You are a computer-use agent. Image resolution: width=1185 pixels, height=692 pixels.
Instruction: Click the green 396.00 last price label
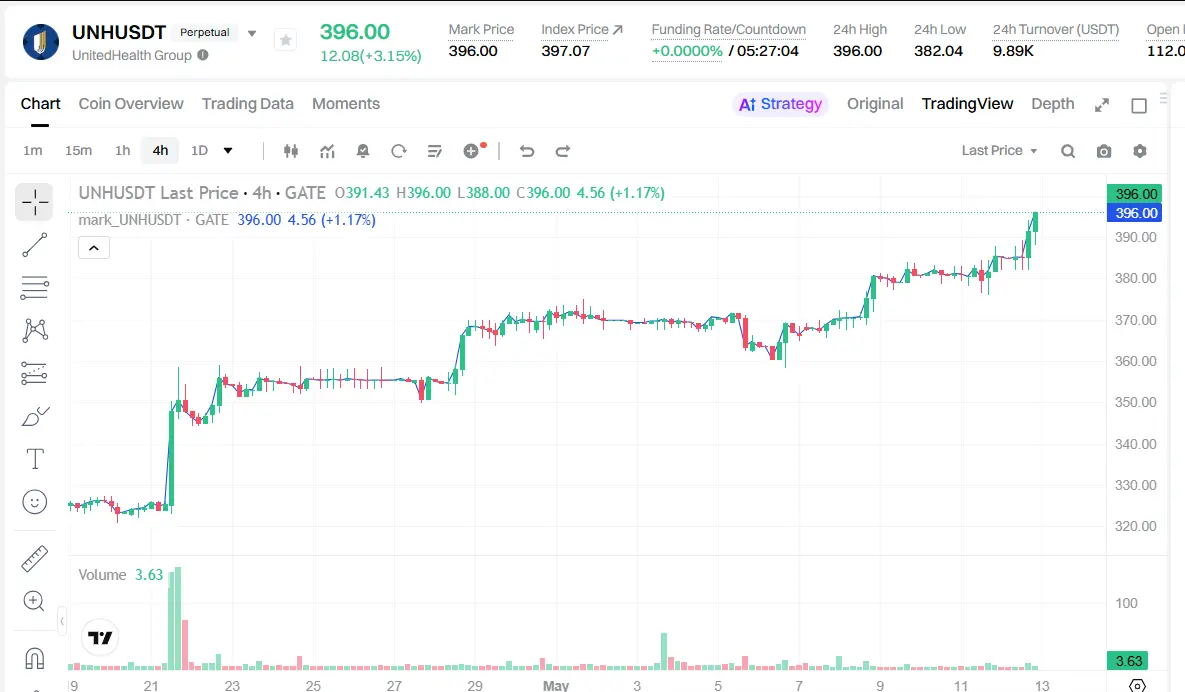[x=1135, y=194]
